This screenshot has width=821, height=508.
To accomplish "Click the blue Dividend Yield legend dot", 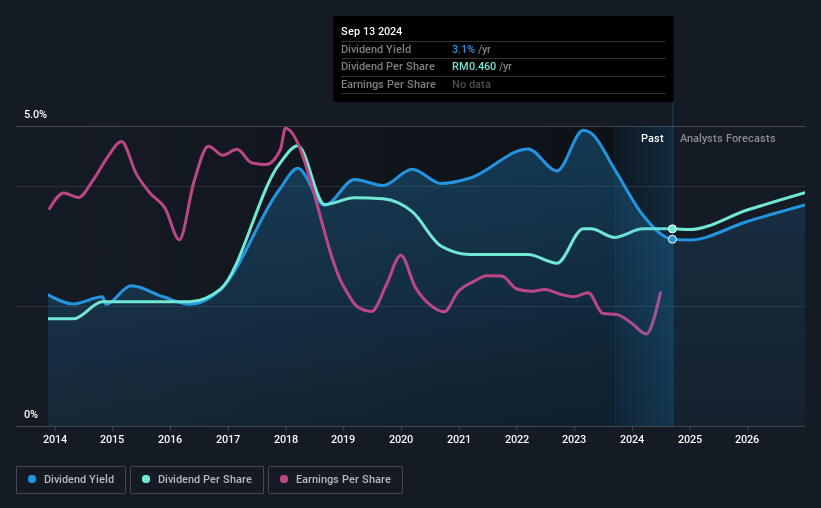I will click(32, 479).
